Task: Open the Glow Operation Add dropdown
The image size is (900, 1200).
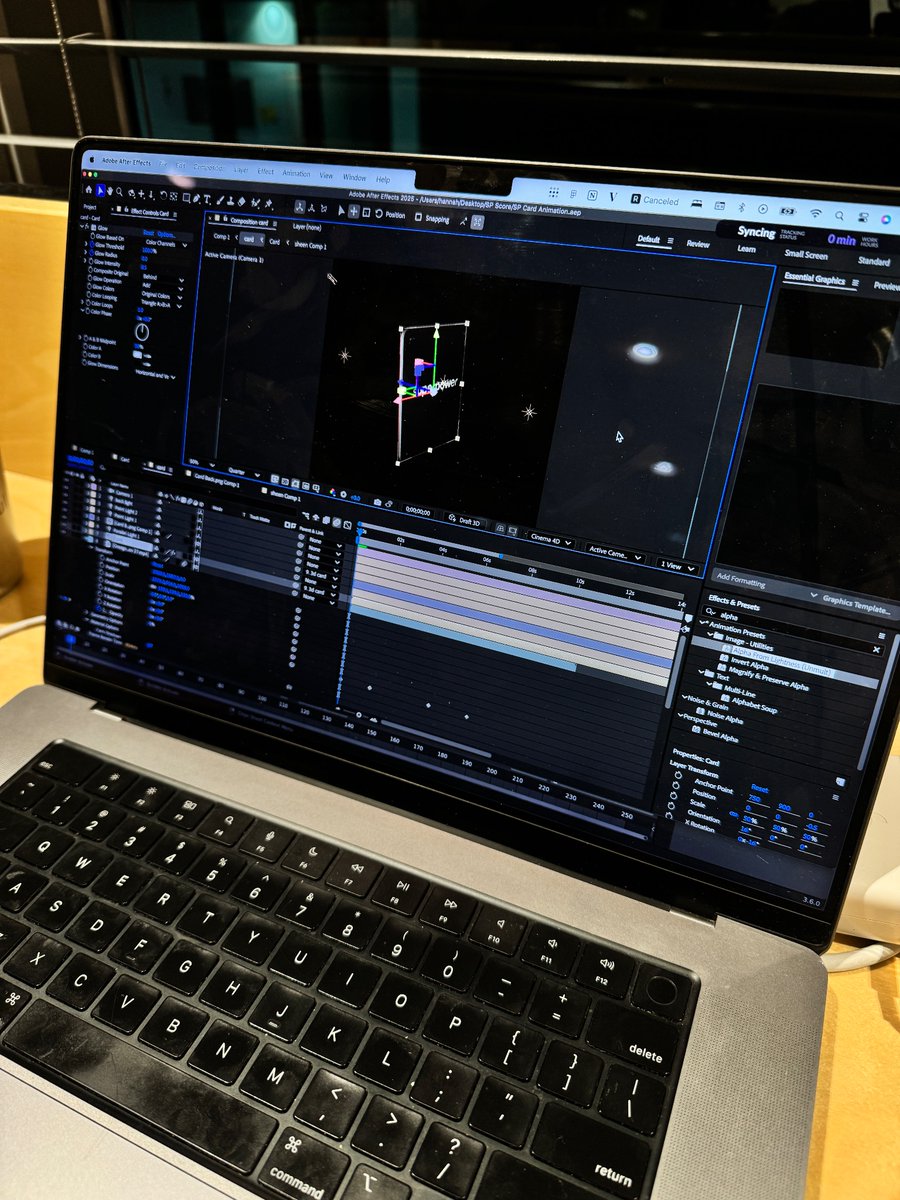Action: [162, 286]
